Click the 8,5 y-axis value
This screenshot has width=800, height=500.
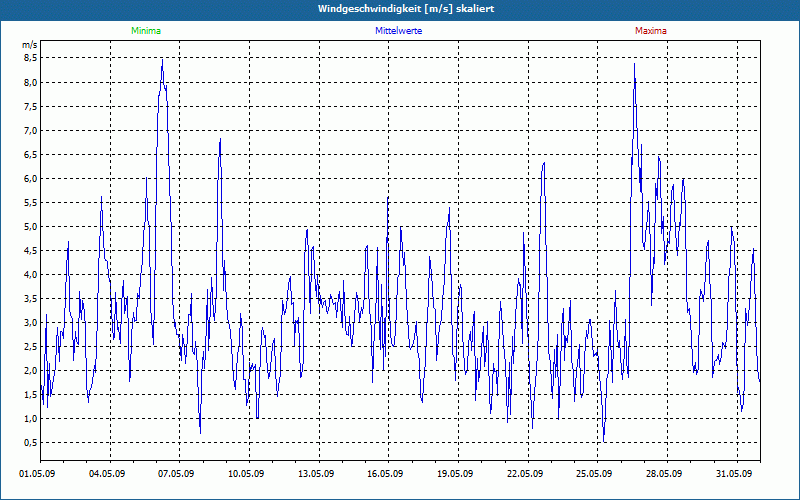[30, 58]
